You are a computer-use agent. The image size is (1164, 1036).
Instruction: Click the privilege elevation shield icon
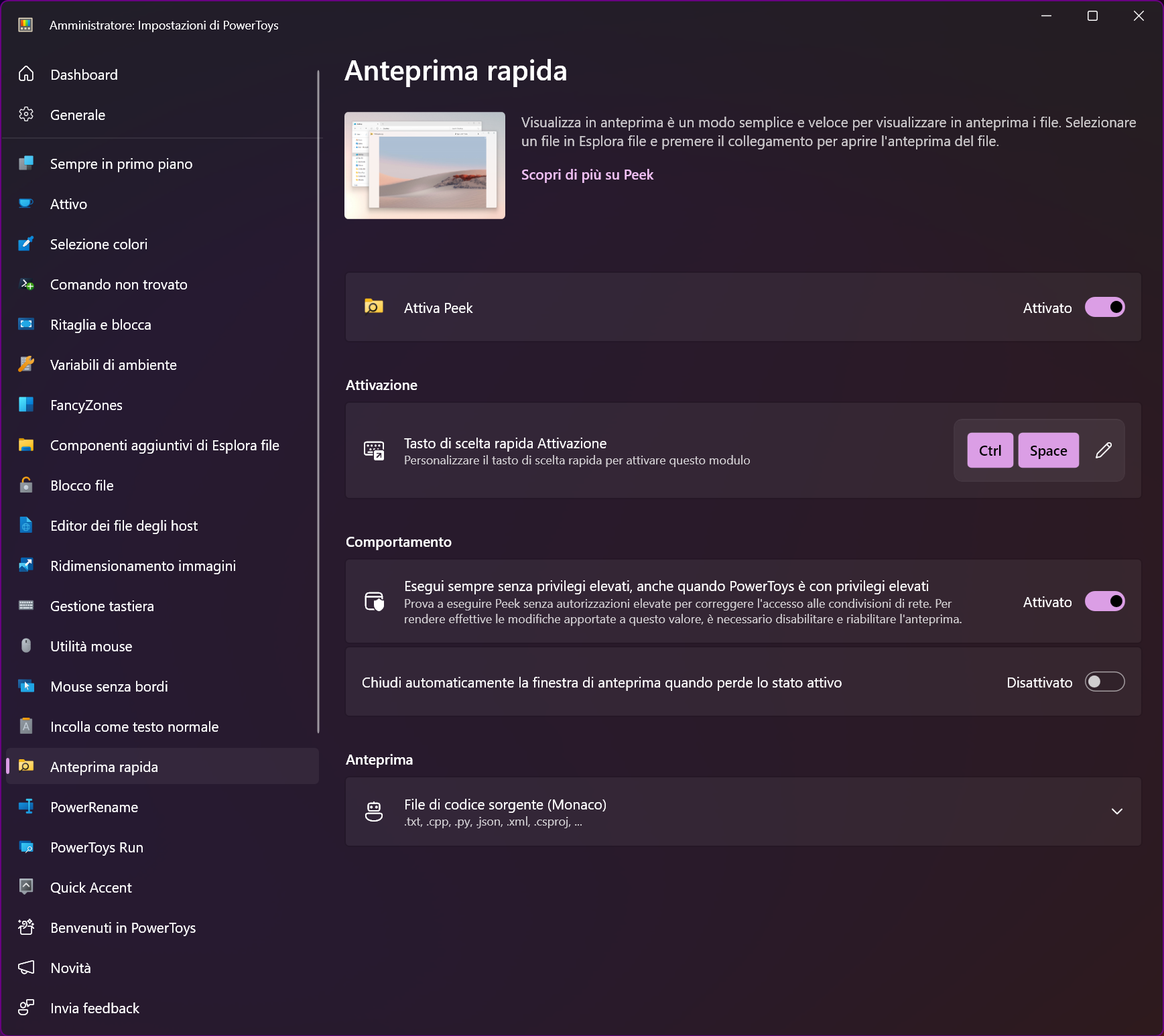click(374, 601)
